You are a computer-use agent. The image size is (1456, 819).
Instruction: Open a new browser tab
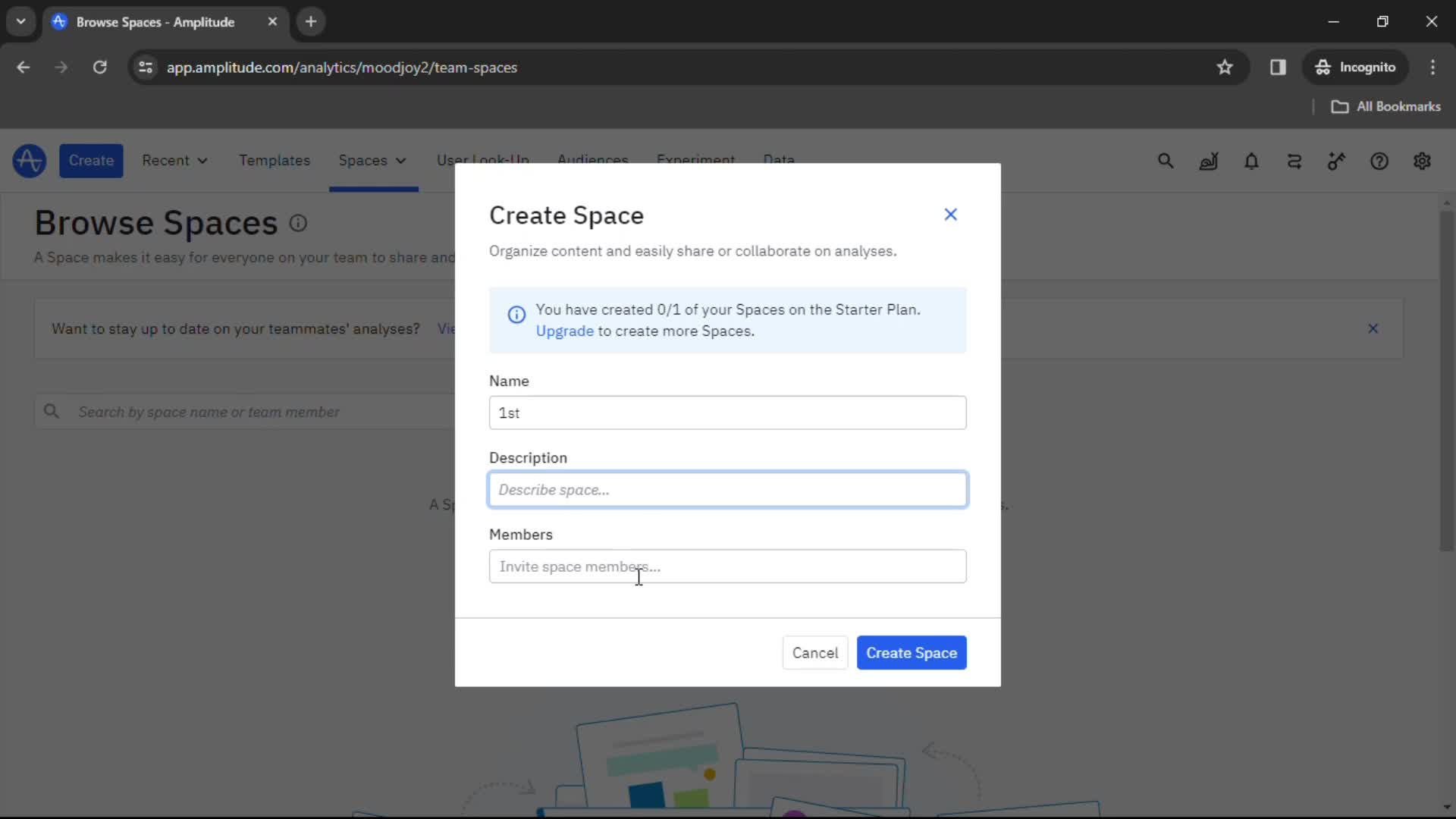(311, 22)
